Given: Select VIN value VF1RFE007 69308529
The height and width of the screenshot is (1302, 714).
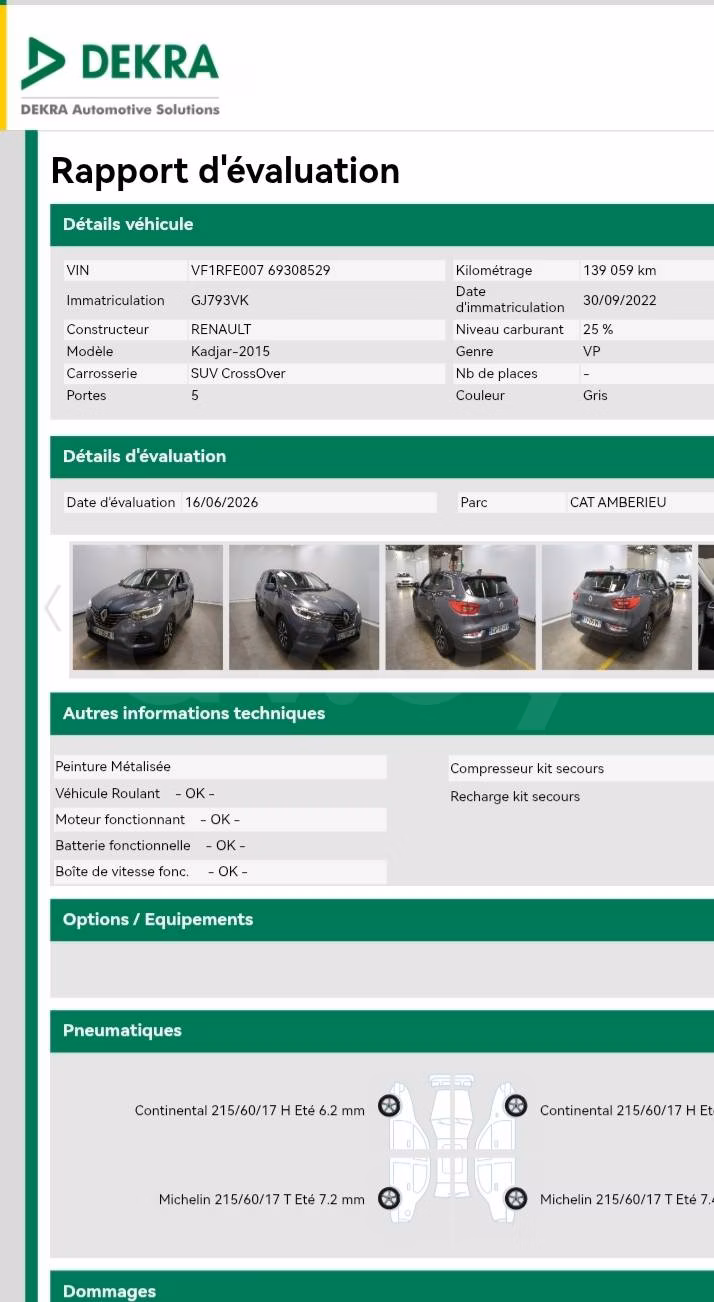Looking at the screenshot, I should click(x=261, y=270).
